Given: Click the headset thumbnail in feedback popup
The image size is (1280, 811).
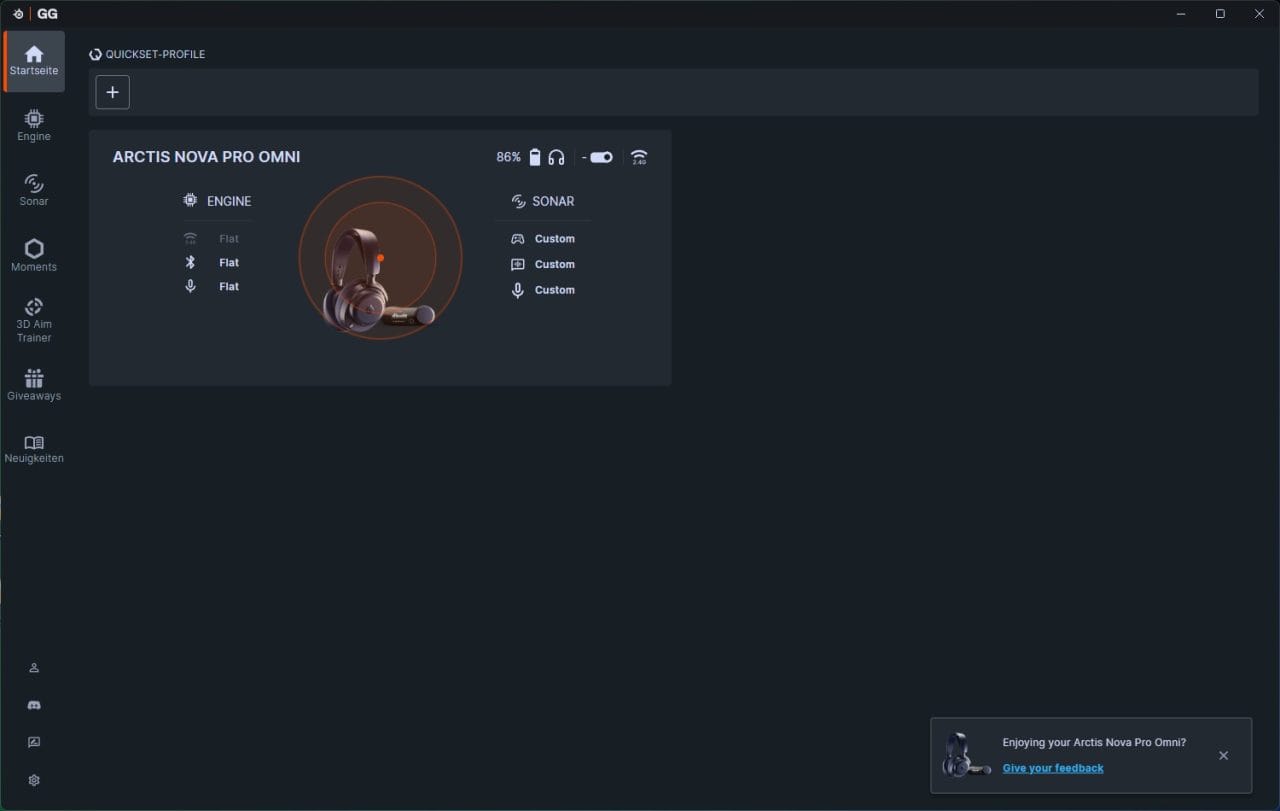Looking at the screenshot, I should tap(966, 755).
